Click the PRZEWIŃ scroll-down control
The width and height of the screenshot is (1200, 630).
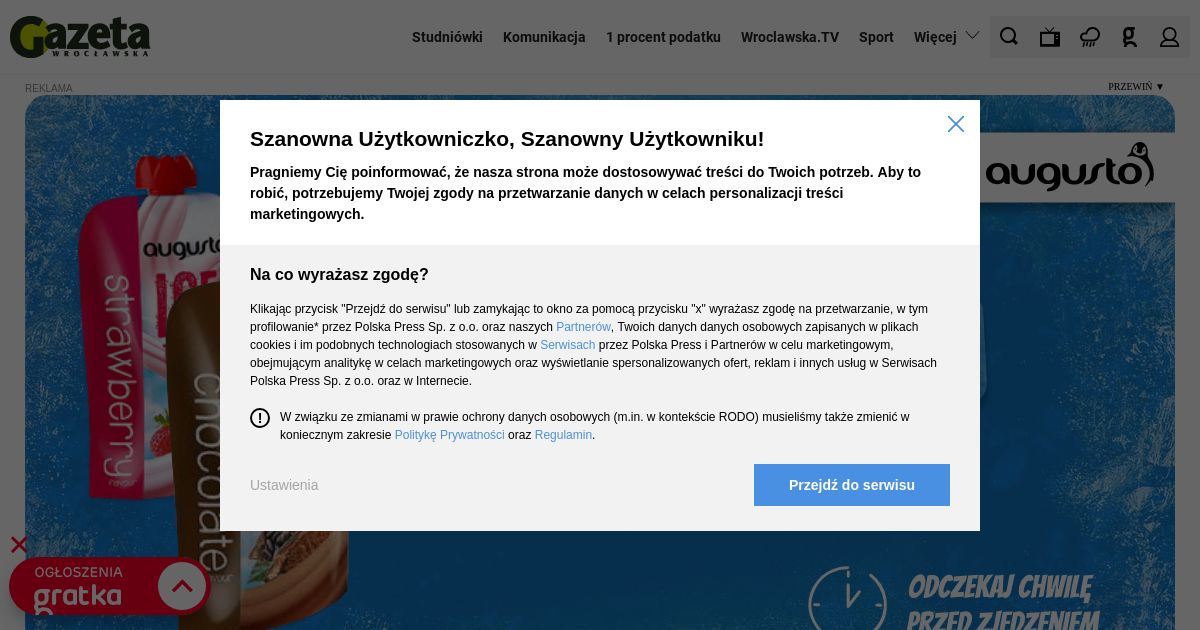point(1136,87)
